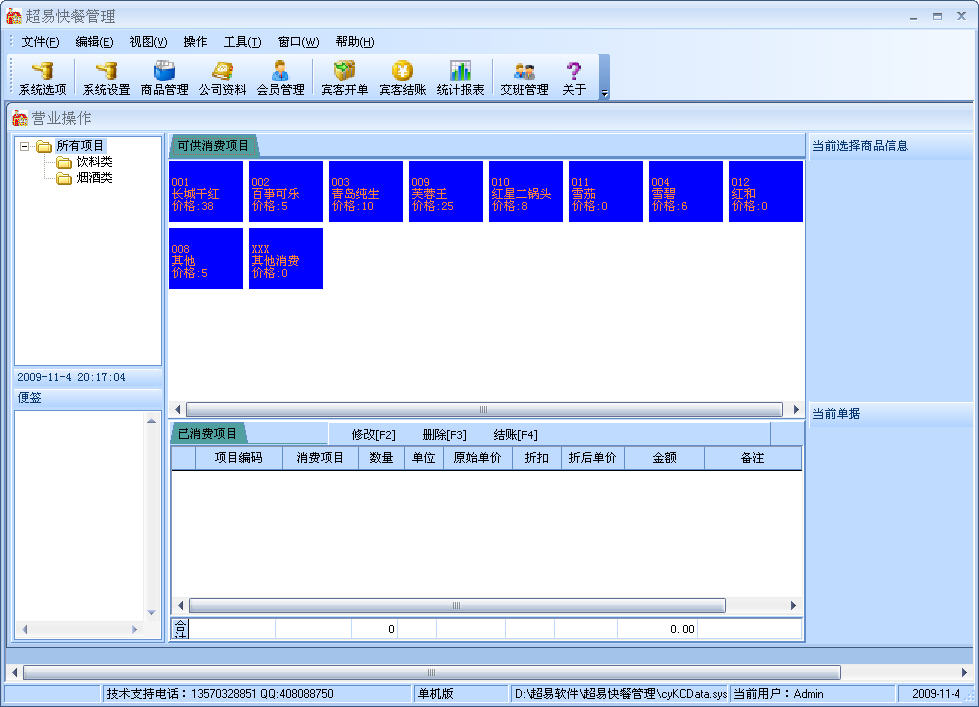
Task: Open 商品管理 from the toolbar
Action: 164,77
